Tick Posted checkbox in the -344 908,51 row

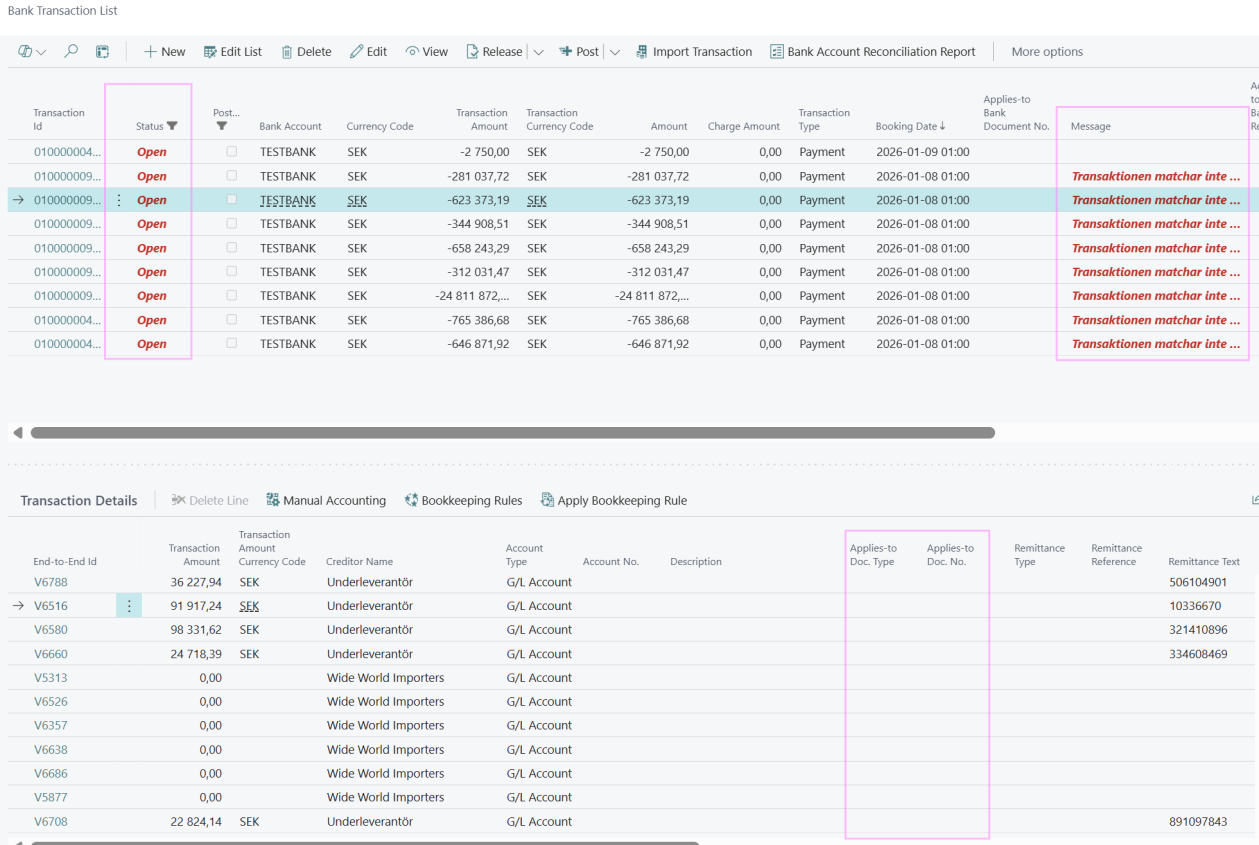point(232,224)
